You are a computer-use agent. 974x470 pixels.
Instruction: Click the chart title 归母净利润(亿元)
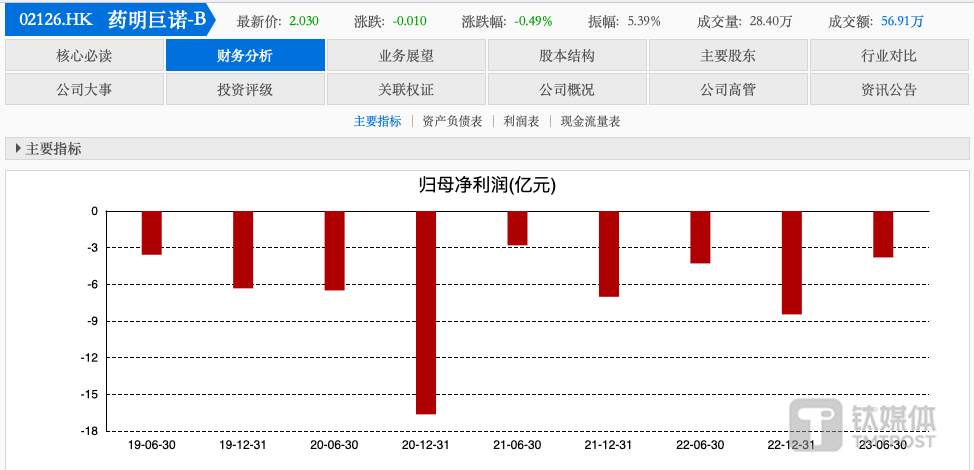(487, 186)
